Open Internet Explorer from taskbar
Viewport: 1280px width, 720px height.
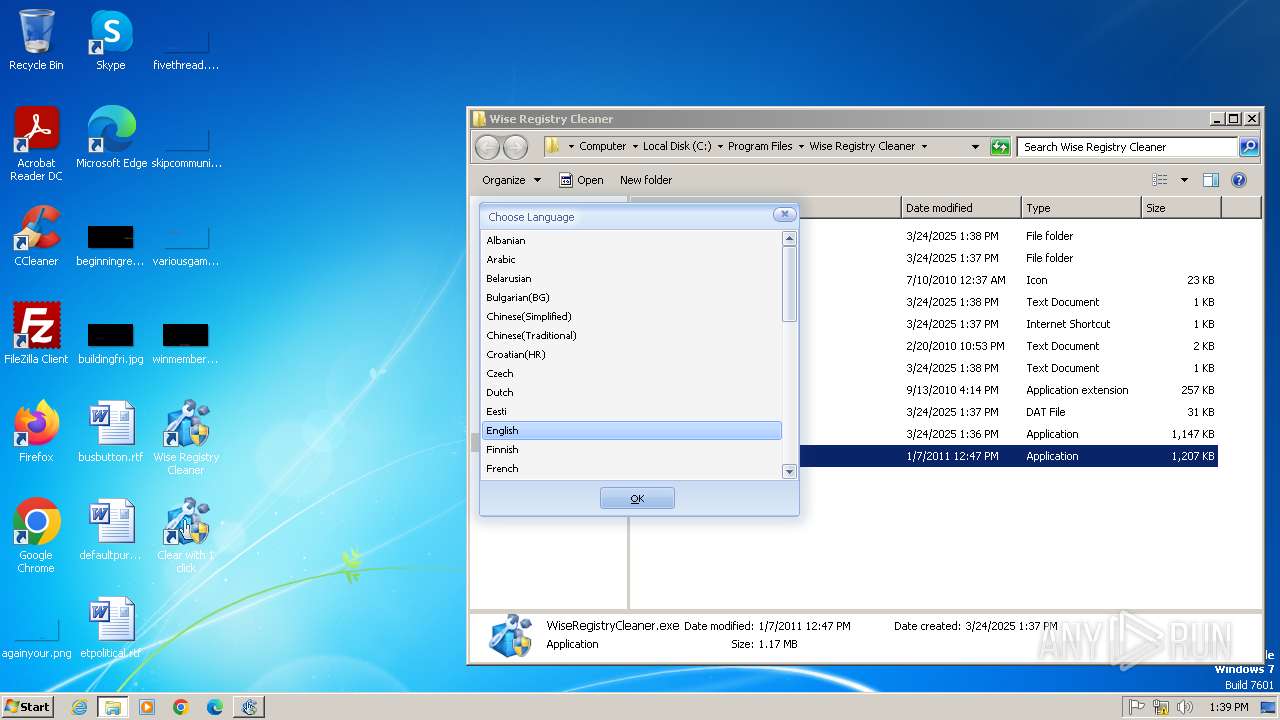coord(79,707)
